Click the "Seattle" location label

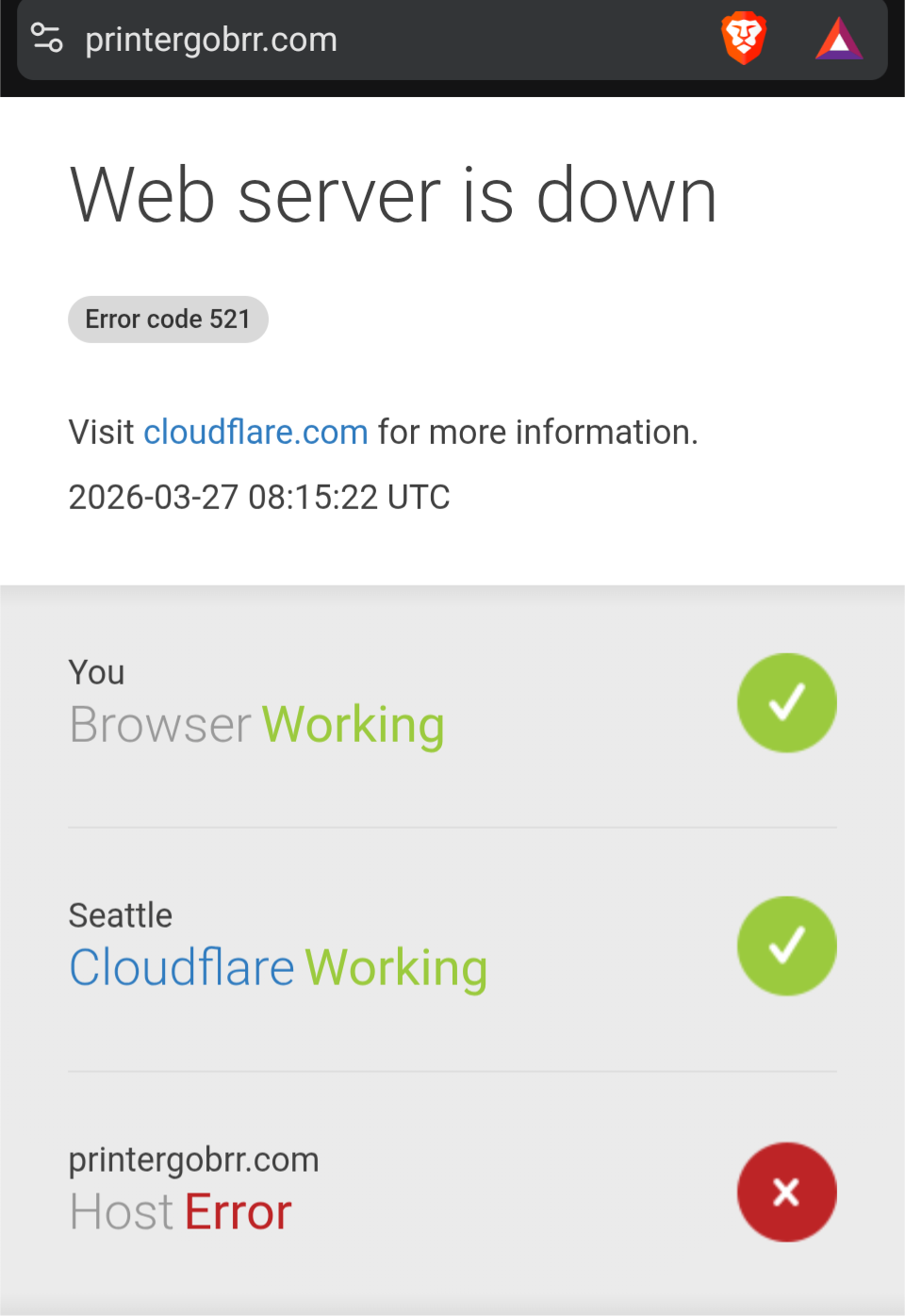point(121,915)
